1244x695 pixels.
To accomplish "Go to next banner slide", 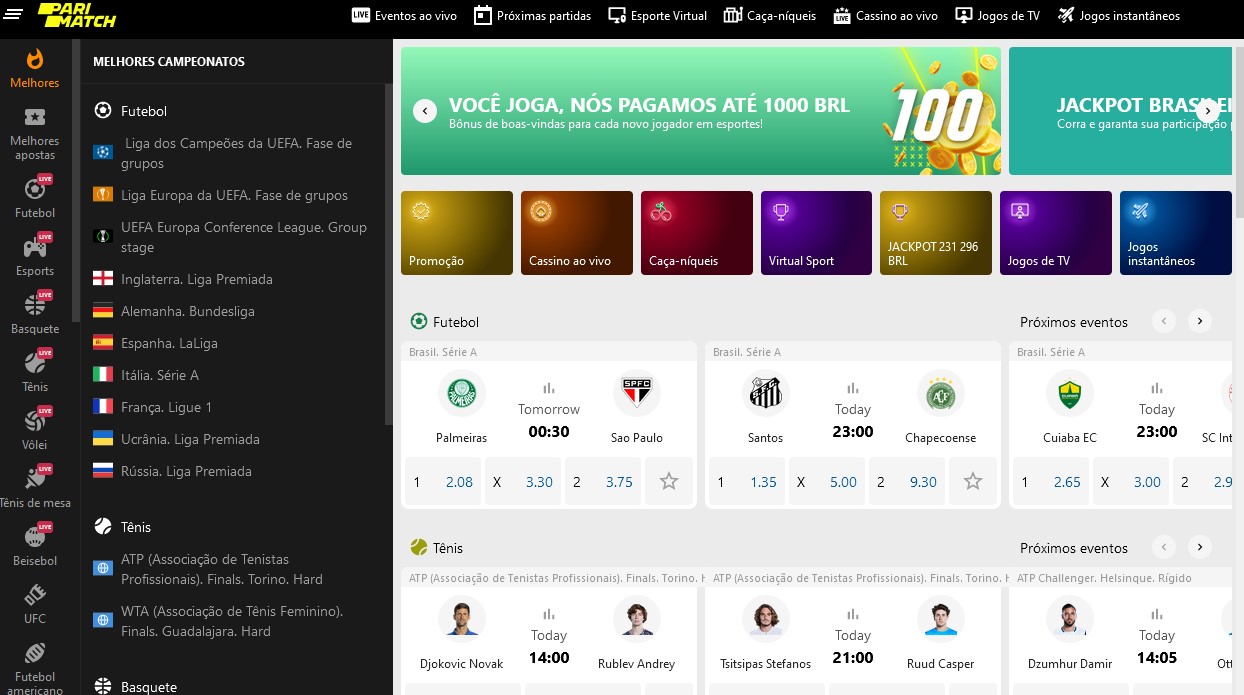I will 1208,111.
